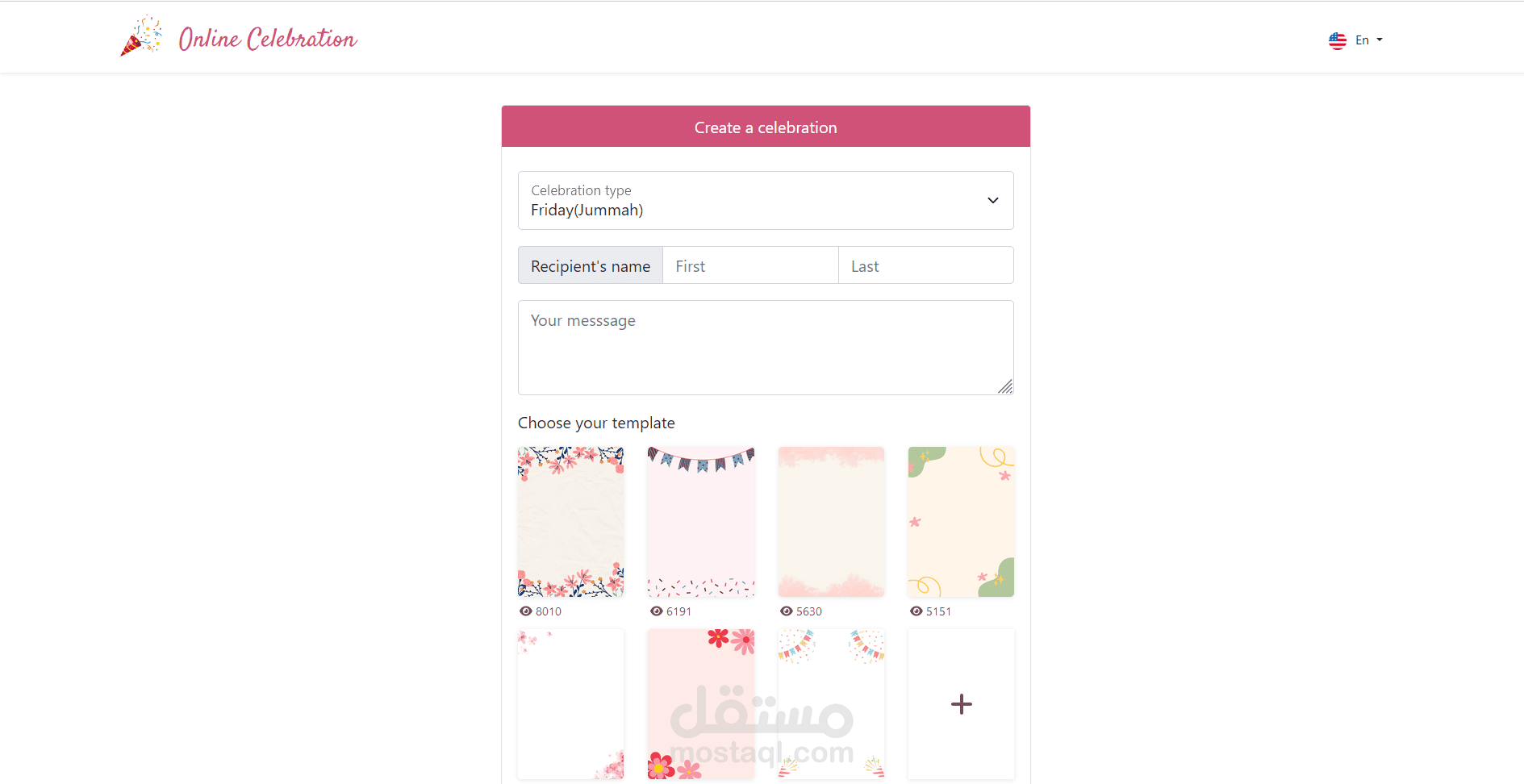
Task: Select the pink watercolor template with 5630 views
Action: pos(831,522)
